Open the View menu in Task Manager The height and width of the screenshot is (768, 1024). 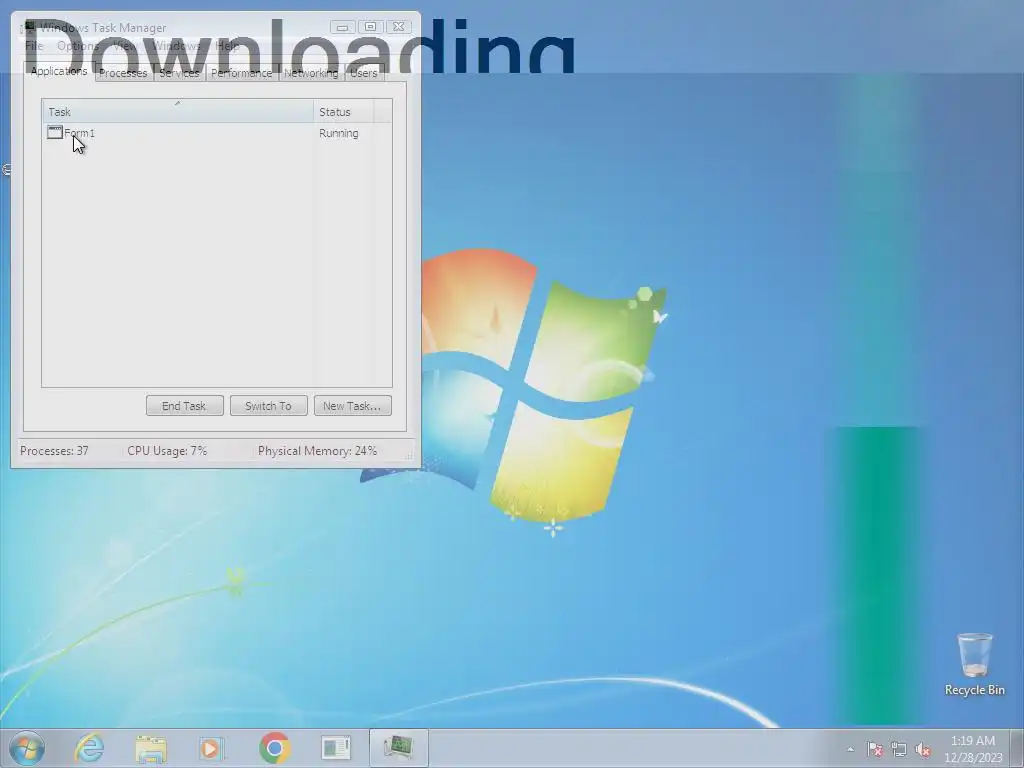(x=124, y=46)
